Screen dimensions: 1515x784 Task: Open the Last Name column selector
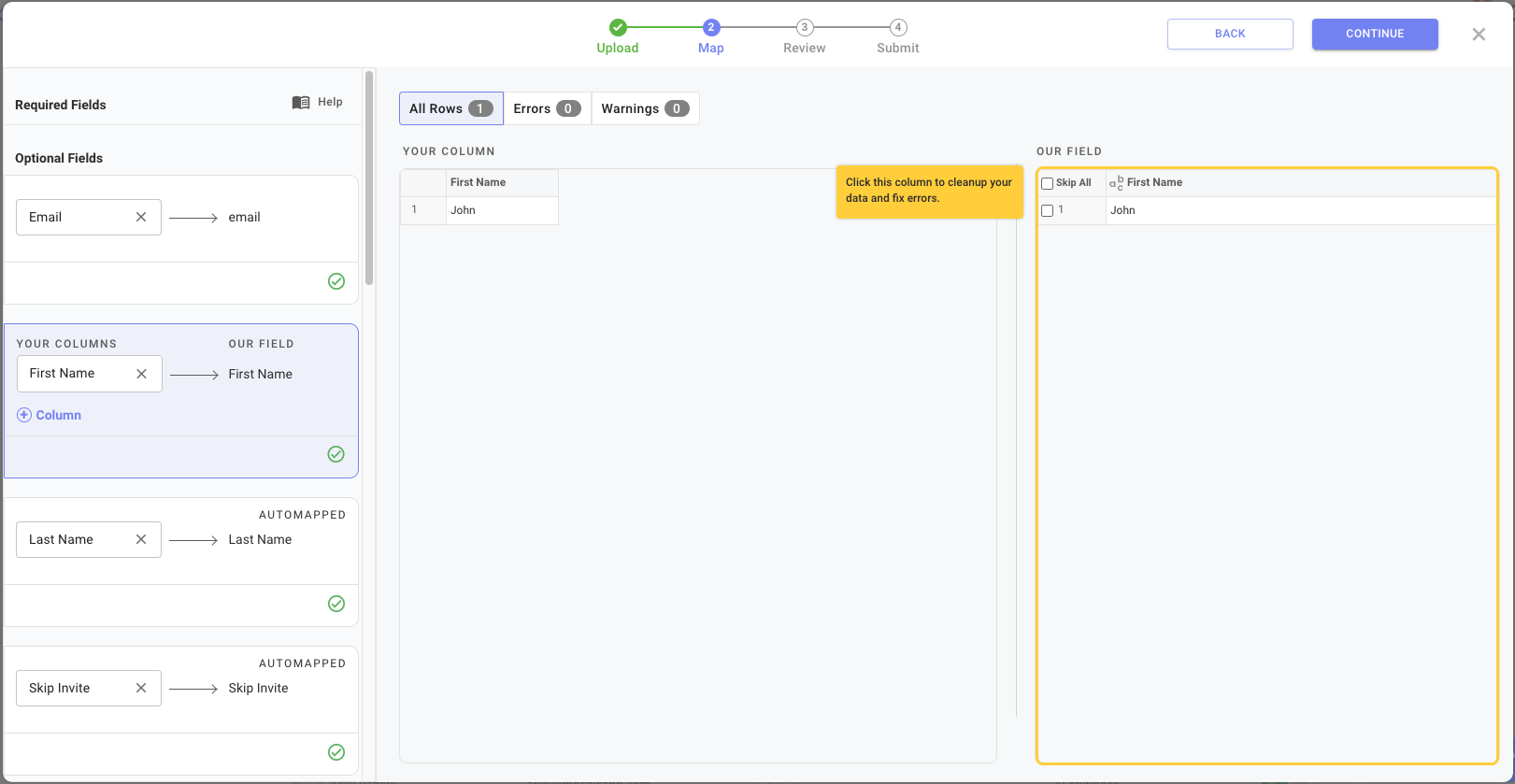(89, 539)
